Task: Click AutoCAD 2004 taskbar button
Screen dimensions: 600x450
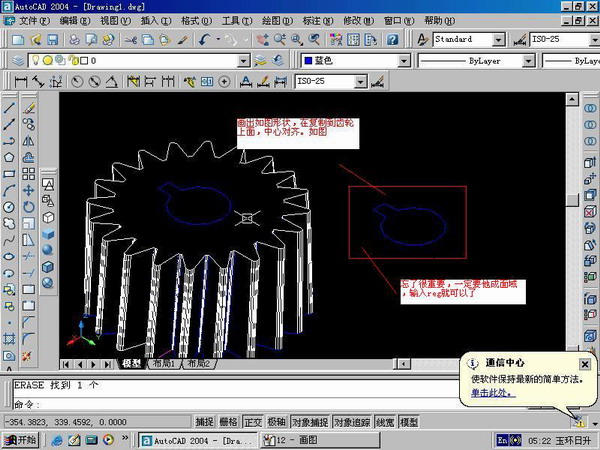Action: [x=198, y=440]
